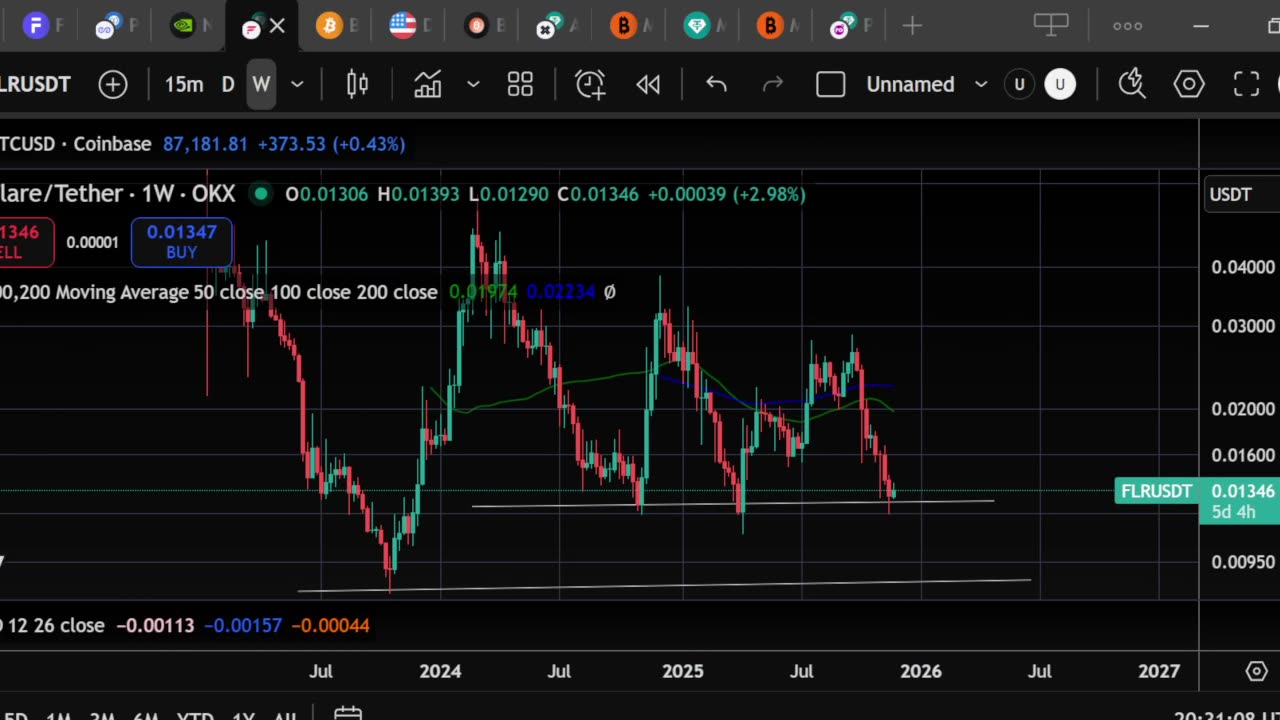
Task: Click the FLRUSDT symbol search field
Action: 35,85
